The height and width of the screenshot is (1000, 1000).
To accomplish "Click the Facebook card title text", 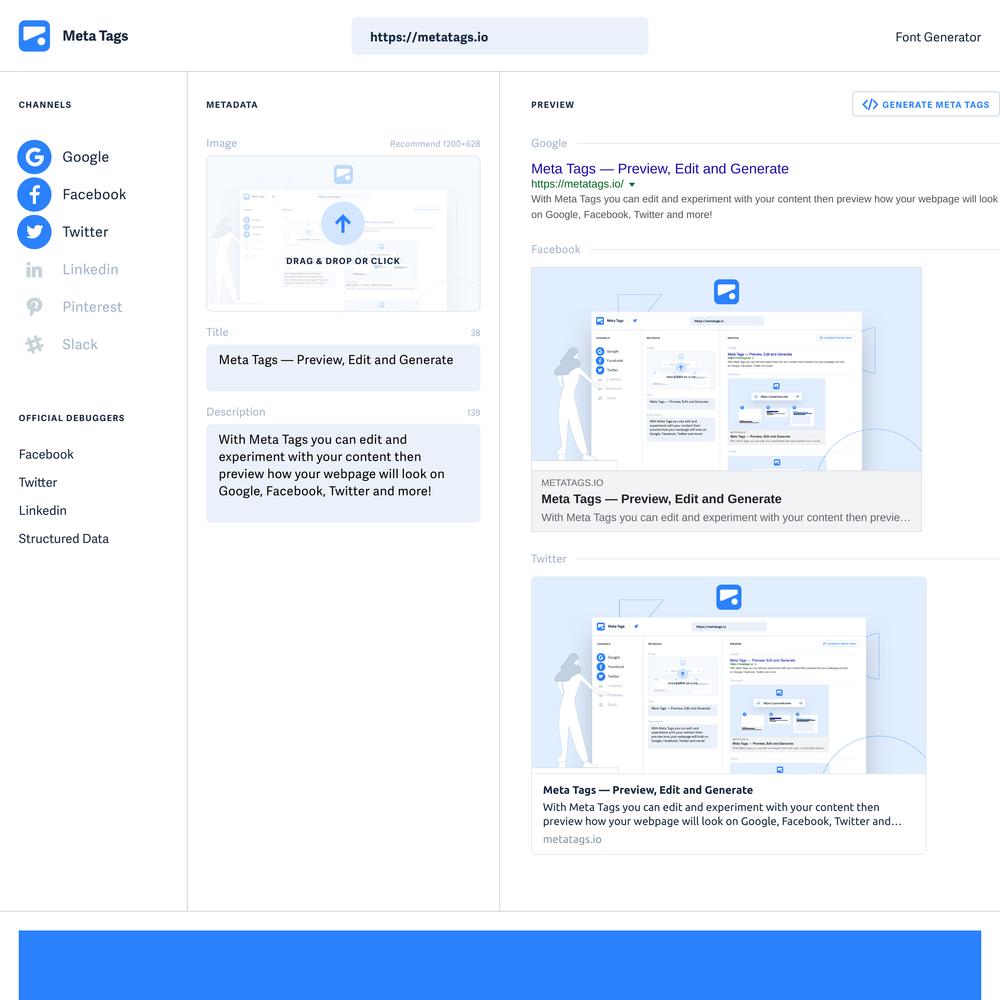I will tap(661, 499).
